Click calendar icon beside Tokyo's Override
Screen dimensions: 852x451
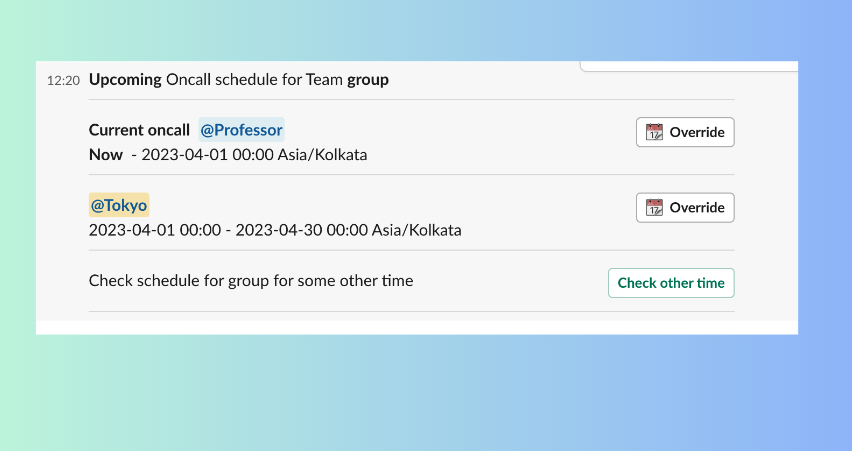tap(655, 208)
